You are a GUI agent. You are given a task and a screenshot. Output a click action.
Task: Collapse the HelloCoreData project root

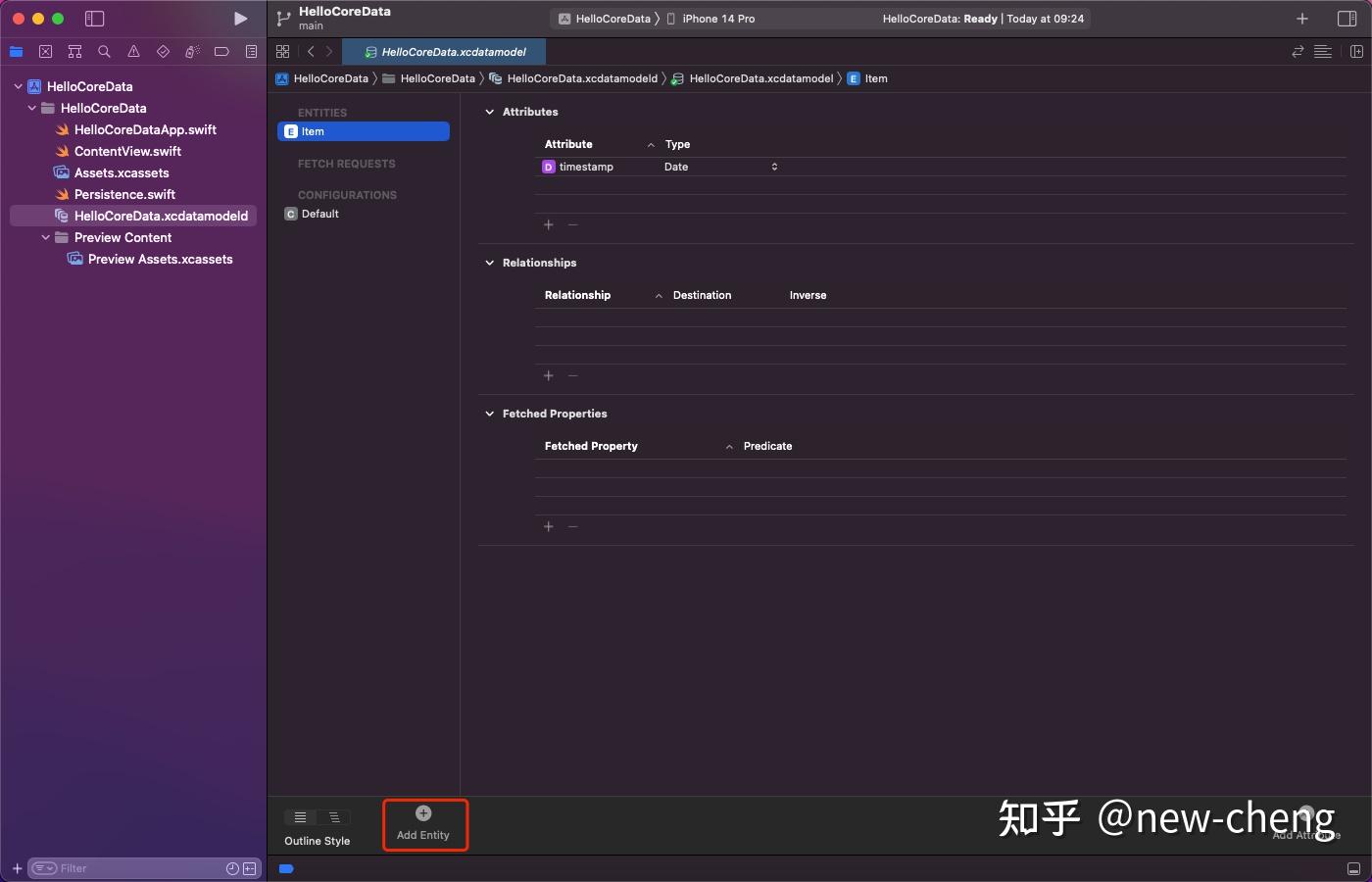pos(18,86)
